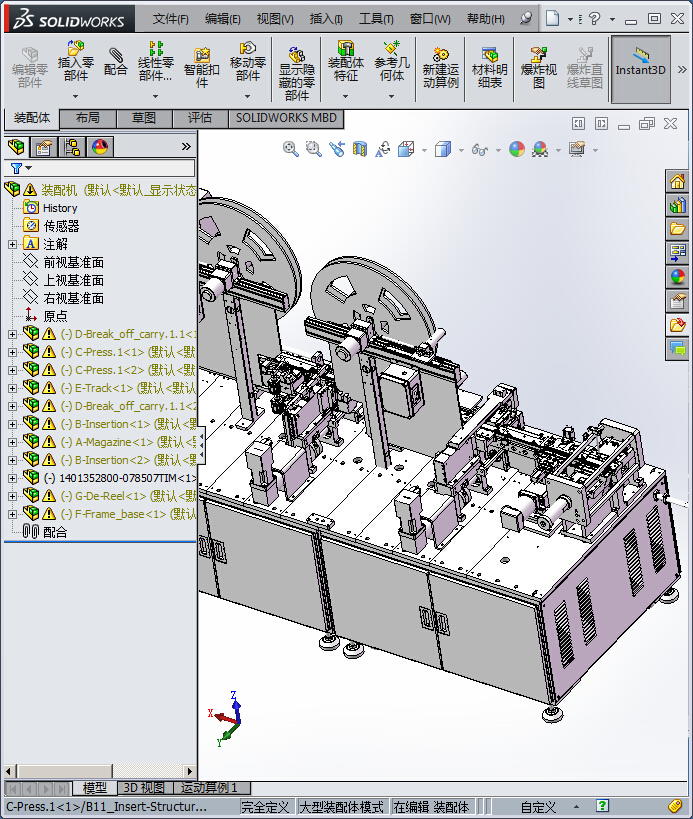The image size is (693, 819).
Task: Select 原点 origin in tree
Action: [55, 317]
